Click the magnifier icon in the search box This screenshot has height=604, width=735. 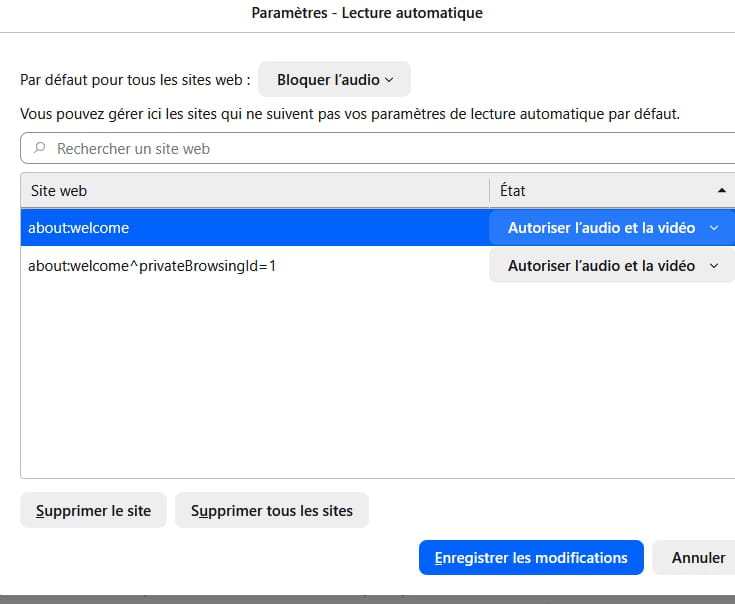(x=40, y=148)
